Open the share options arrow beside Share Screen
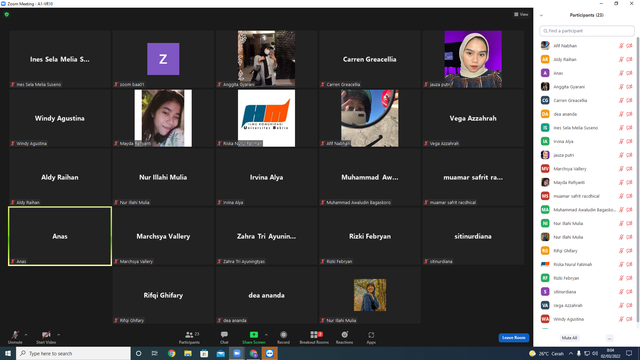Viewport: 640px width, 360px height. click(x=266, y=335)
